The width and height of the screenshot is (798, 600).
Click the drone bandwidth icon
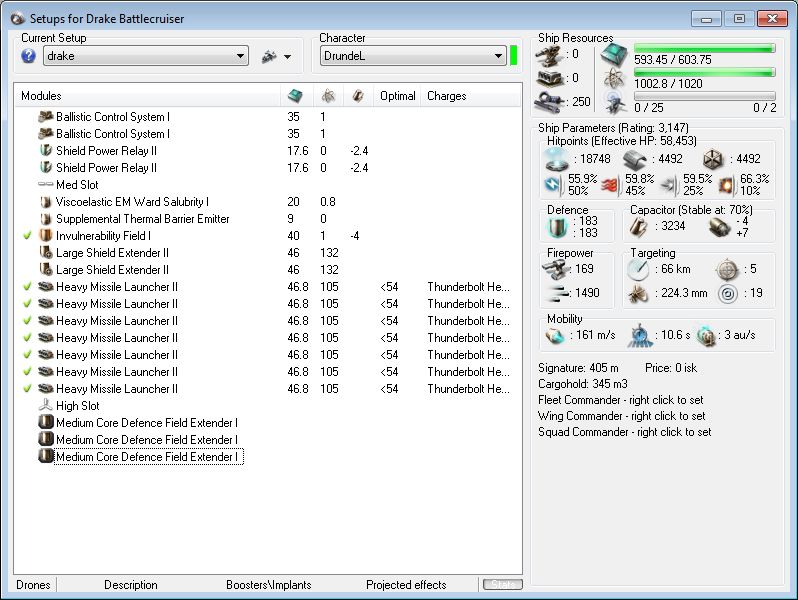[x=614, y=103]
